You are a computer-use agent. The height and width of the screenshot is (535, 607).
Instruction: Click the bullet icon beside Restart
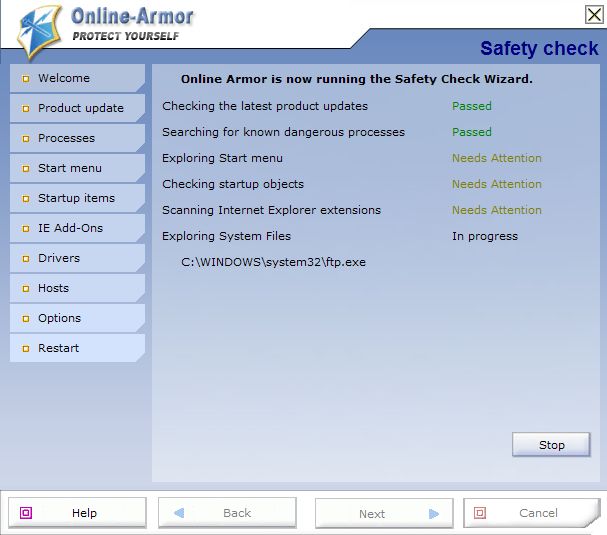(26, 348)
